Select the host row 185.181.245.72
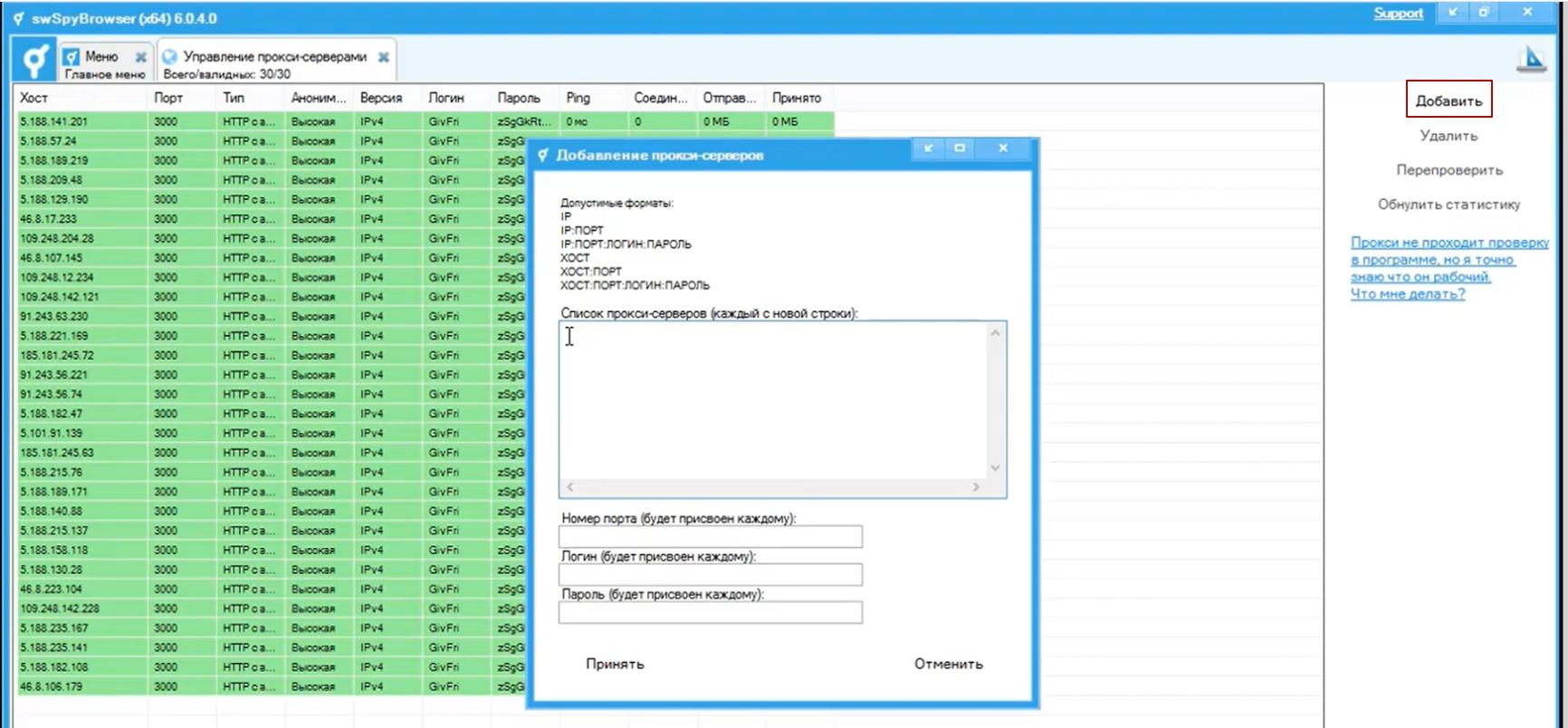Screen dimensions: 1568x728 click(272, 355)
